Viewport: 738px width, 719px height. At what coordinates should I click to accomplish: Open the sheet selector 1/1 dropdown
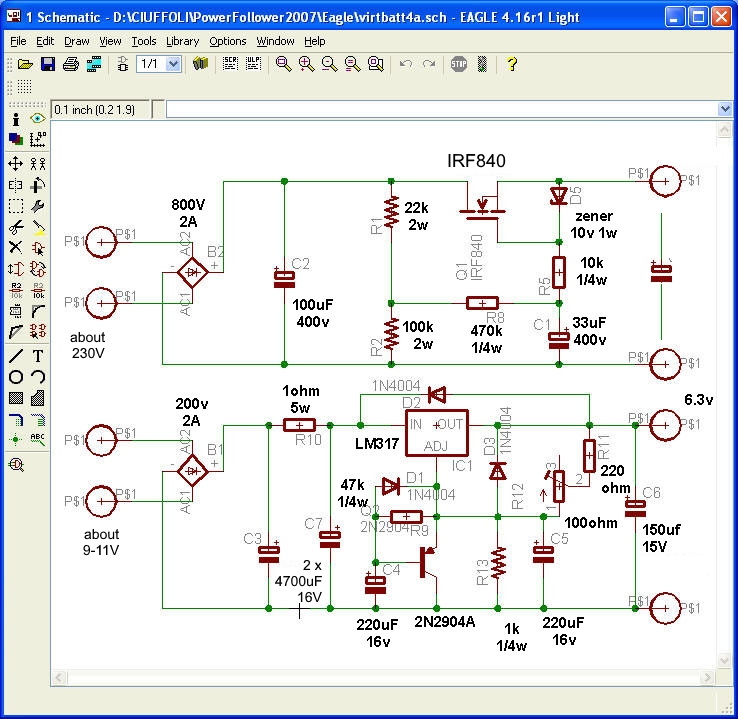click(172, 64)
